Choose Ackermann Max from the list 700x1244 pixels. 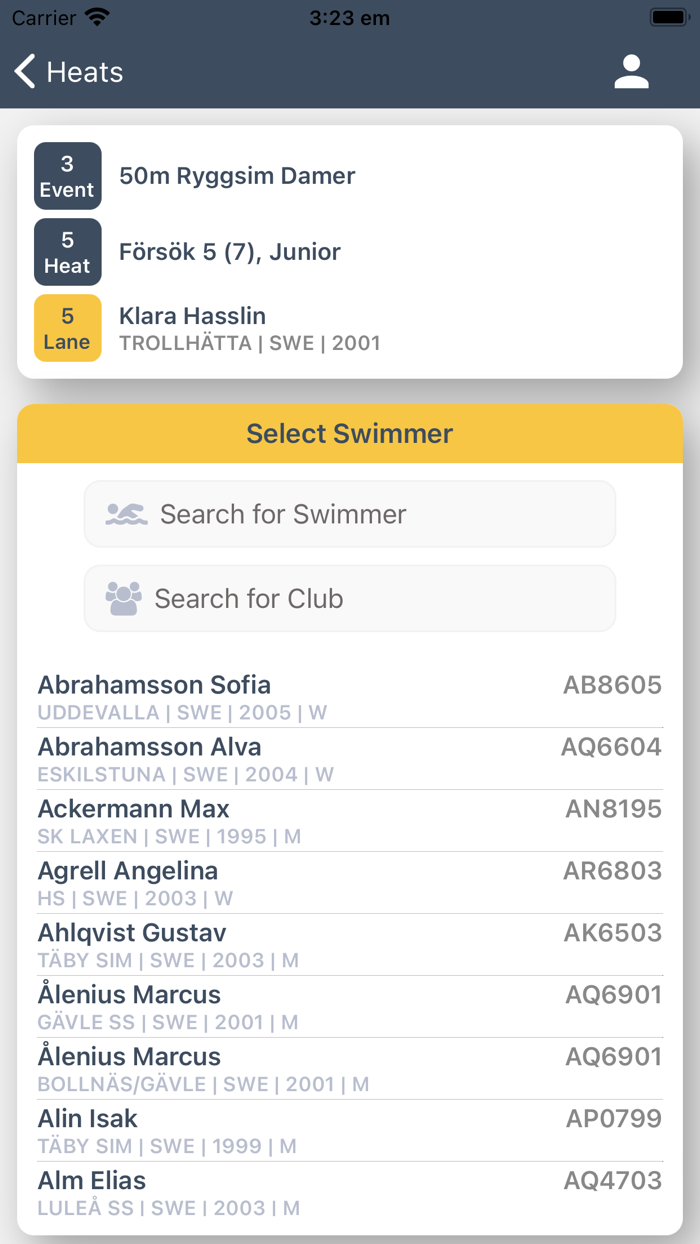[x=350, y=821]
